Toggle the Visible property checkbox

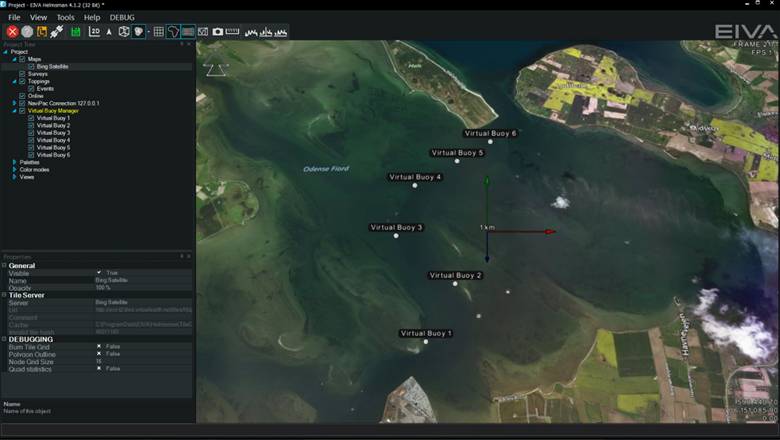pyautogui.click(x=99, y=273)
